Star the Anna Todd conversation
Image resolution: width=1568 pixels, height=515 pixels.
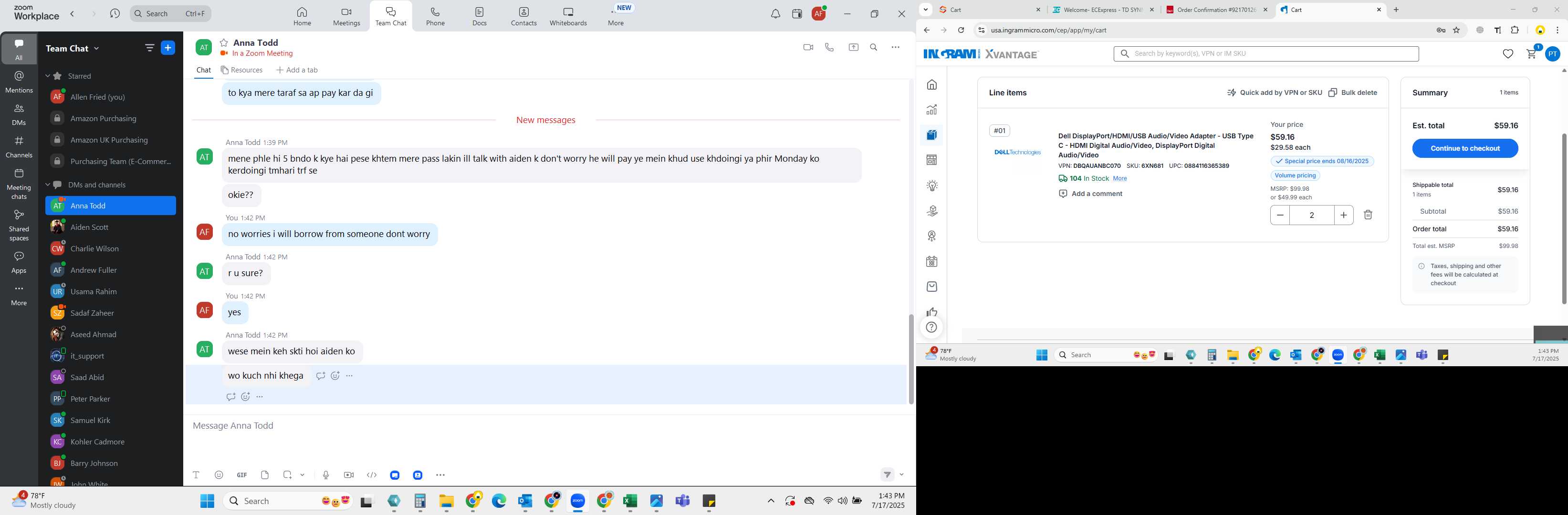click(224, 42)
